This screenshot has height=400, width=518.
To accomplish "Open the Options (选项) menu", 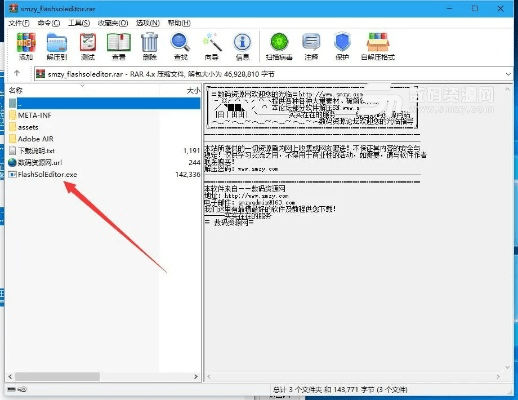I will click(x=148, y=23).
